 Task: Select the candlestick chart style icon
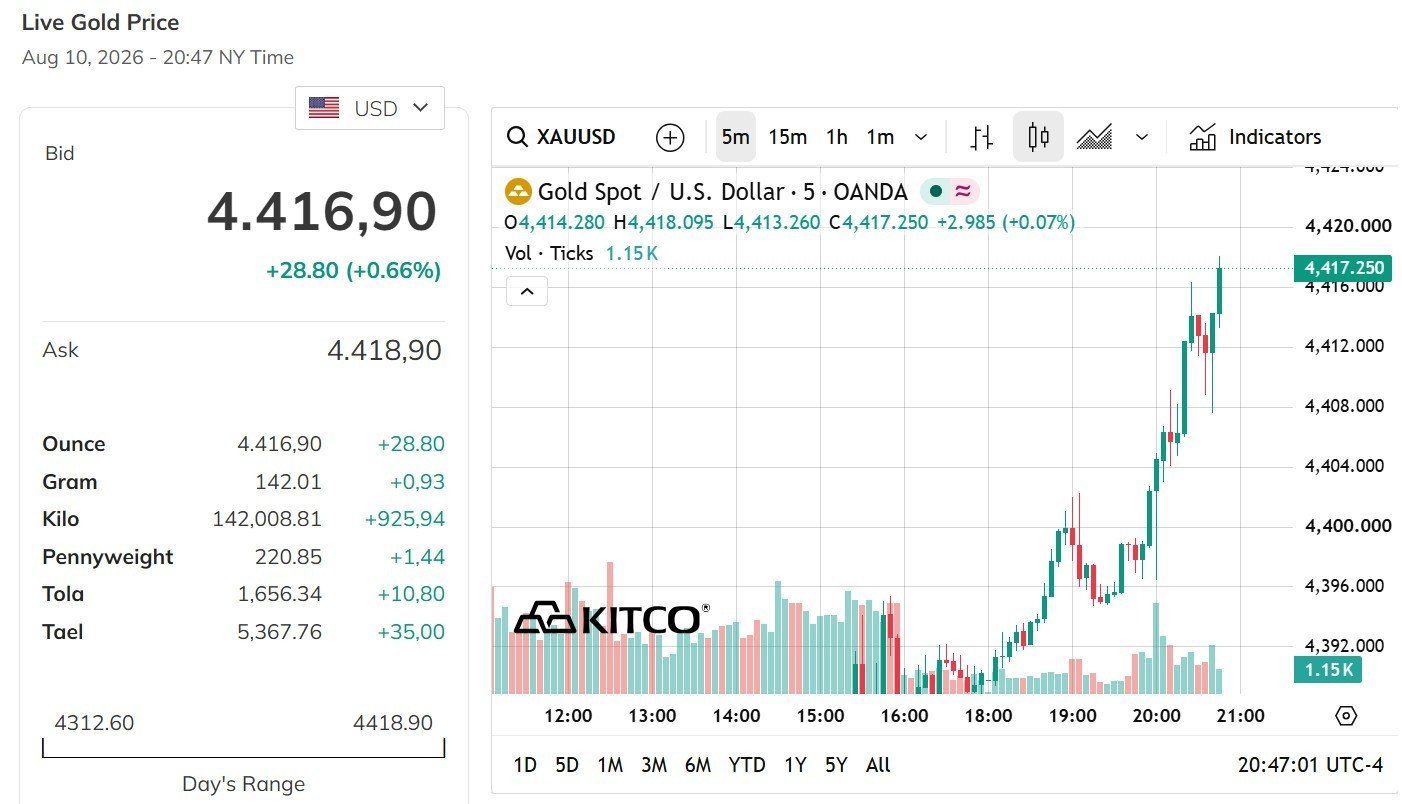click(1038, 137)
